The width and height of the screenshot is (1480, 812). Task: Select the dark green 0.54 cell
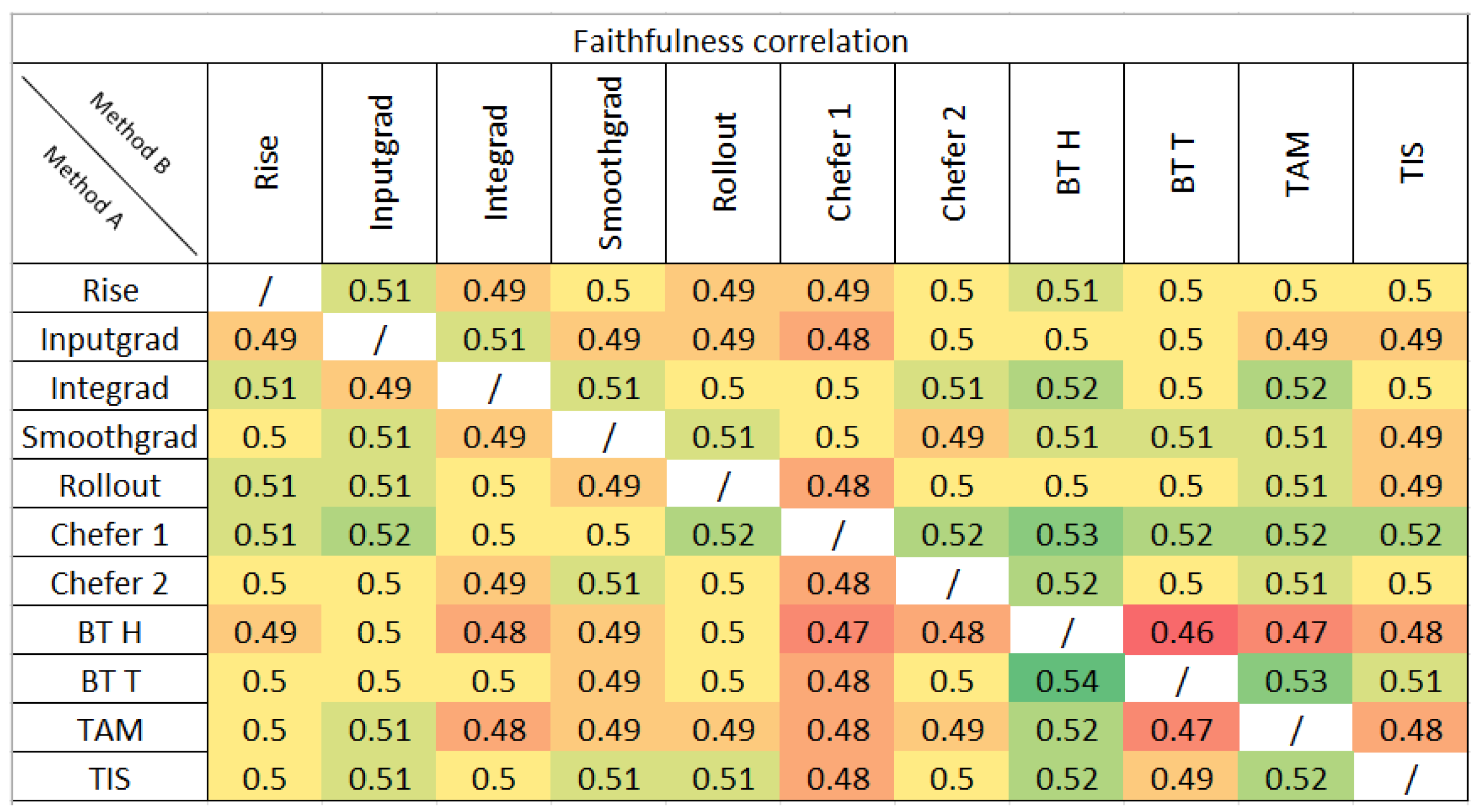pyautogui.click(x=1067, y=681)
